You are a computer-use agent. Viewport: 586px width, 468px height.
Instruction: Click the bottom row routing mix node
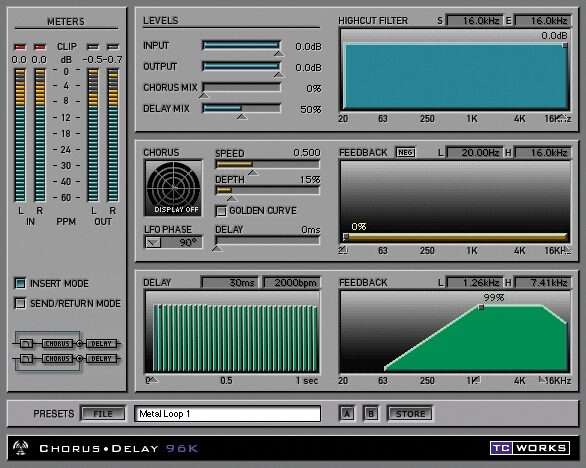pos(79,358)
